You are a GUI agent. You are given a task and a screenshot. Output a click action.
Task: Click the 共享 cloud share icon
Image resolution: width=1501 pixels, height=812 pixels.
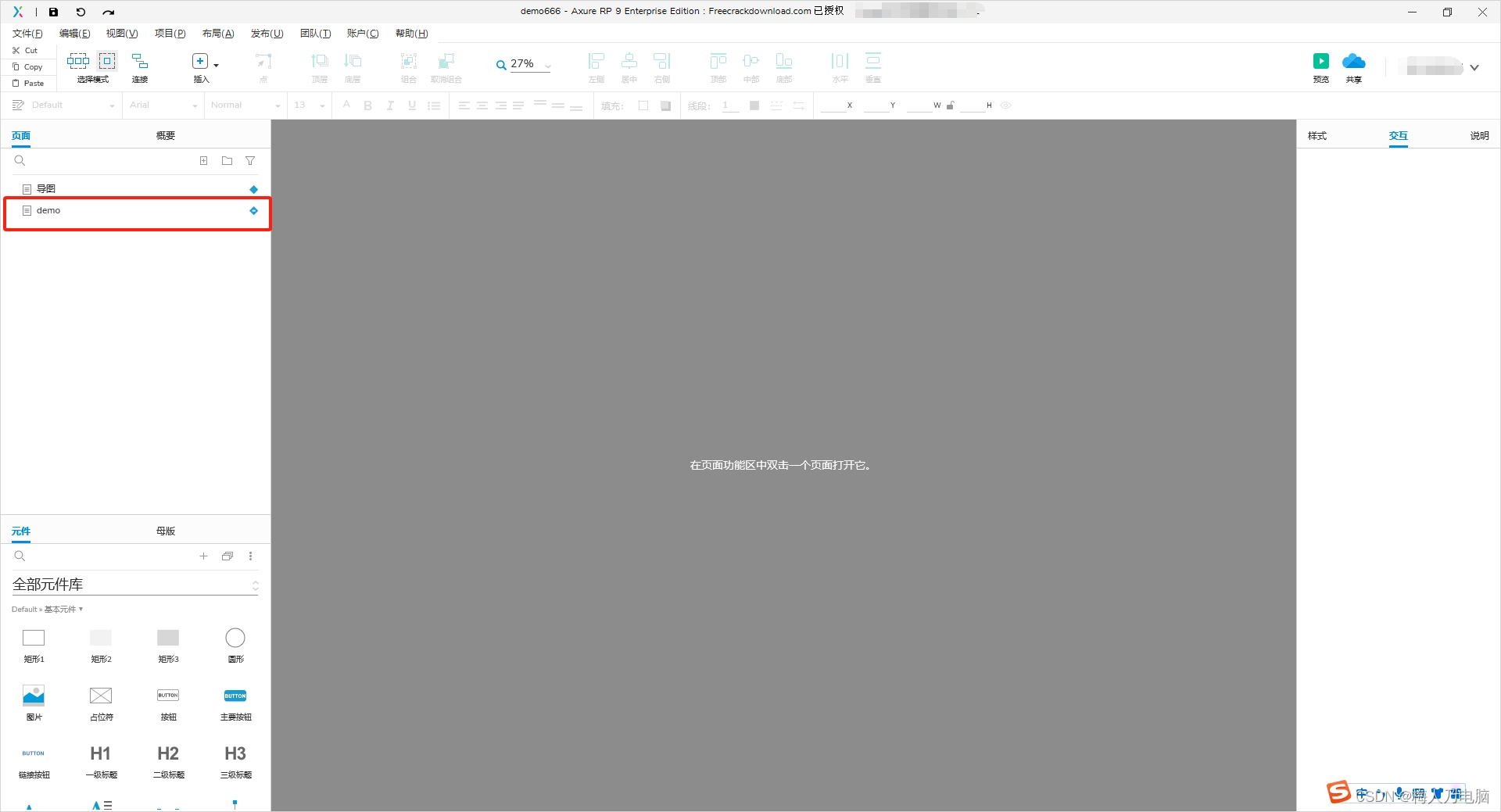pos(1353,61)
